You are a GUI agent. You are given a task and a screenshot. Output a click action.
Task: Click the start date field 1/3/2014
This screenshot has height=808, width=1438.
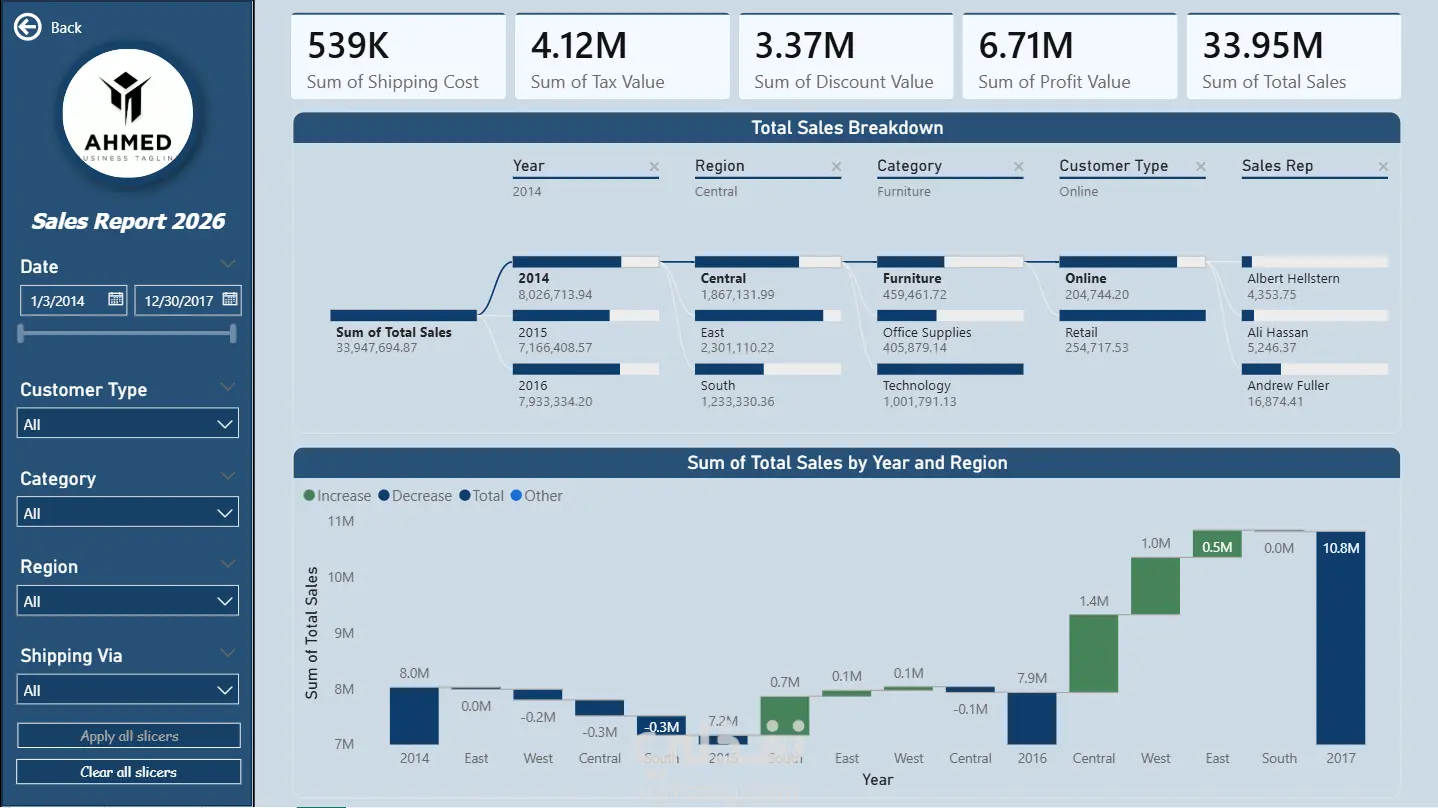pyautogui.click(x=74, y=300)
